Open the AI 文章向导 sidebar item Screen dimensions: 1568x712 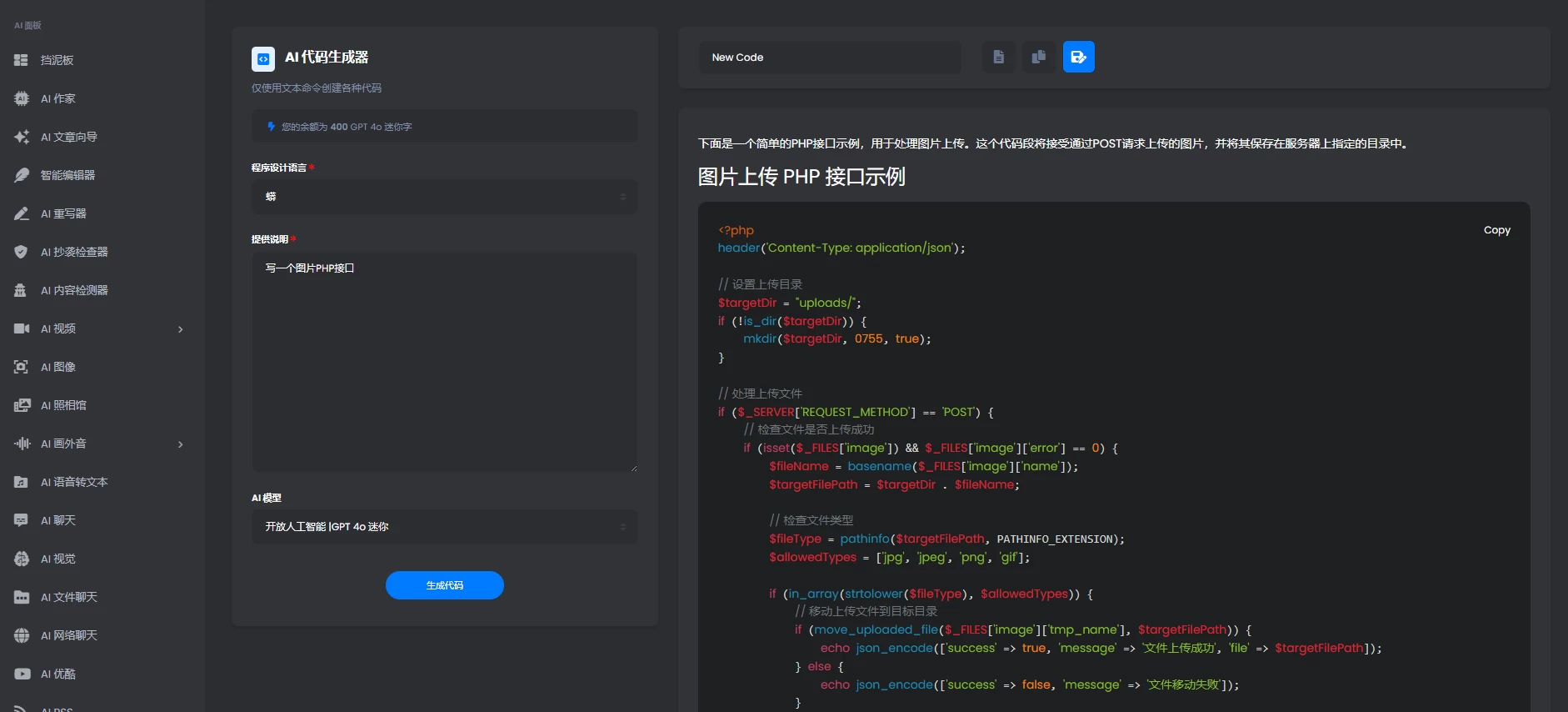68,137
